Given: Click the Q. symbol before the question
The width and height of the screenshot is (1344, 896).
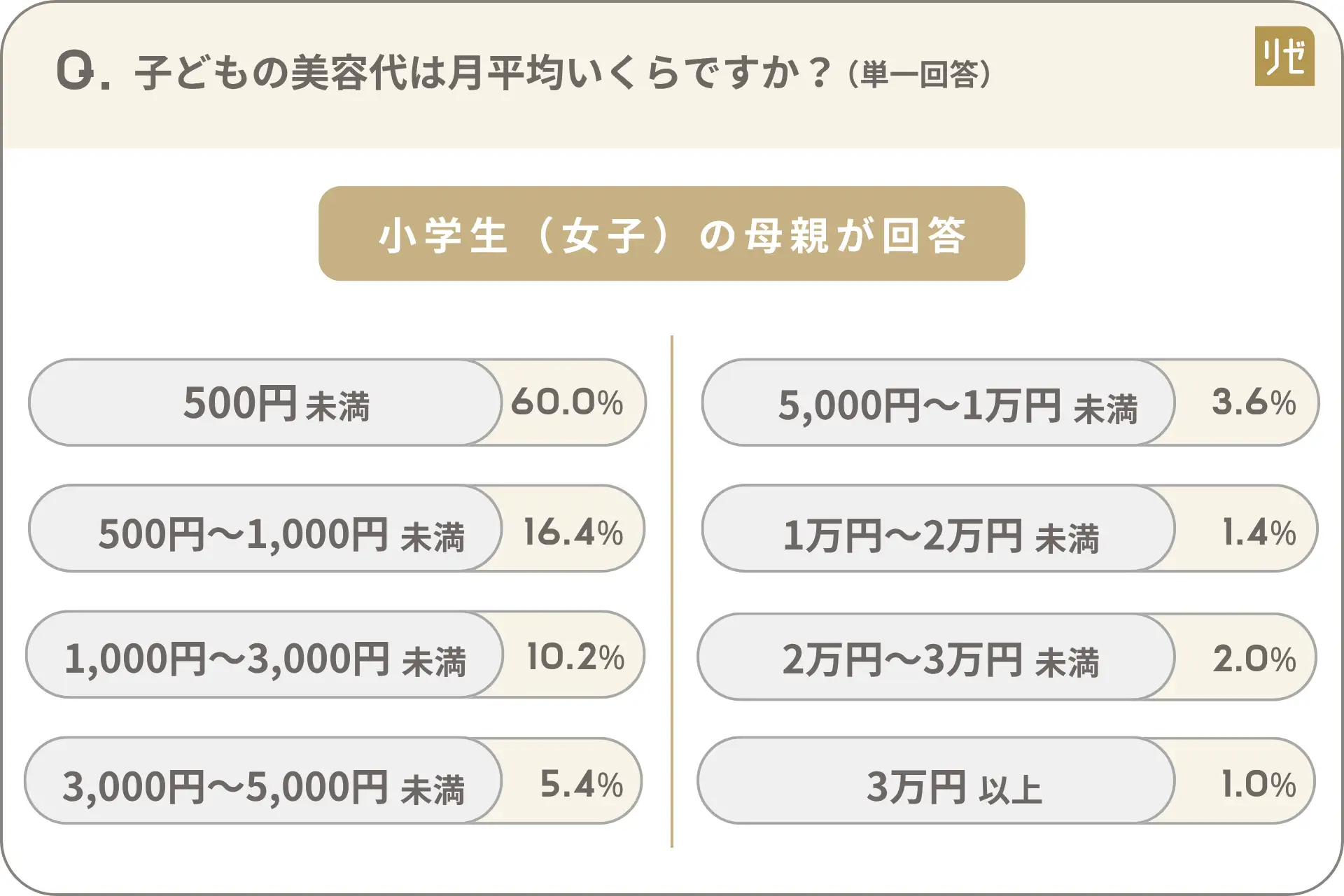Looking at the screenshot, I should [83, 71].
